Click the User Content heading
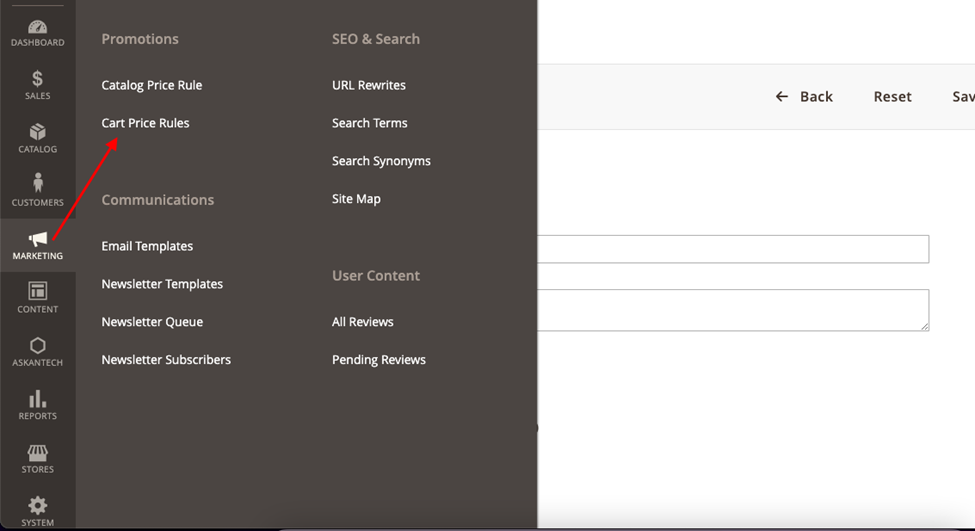Image resolution: width=975 pixels, height=531 pixels. [376, 276]
